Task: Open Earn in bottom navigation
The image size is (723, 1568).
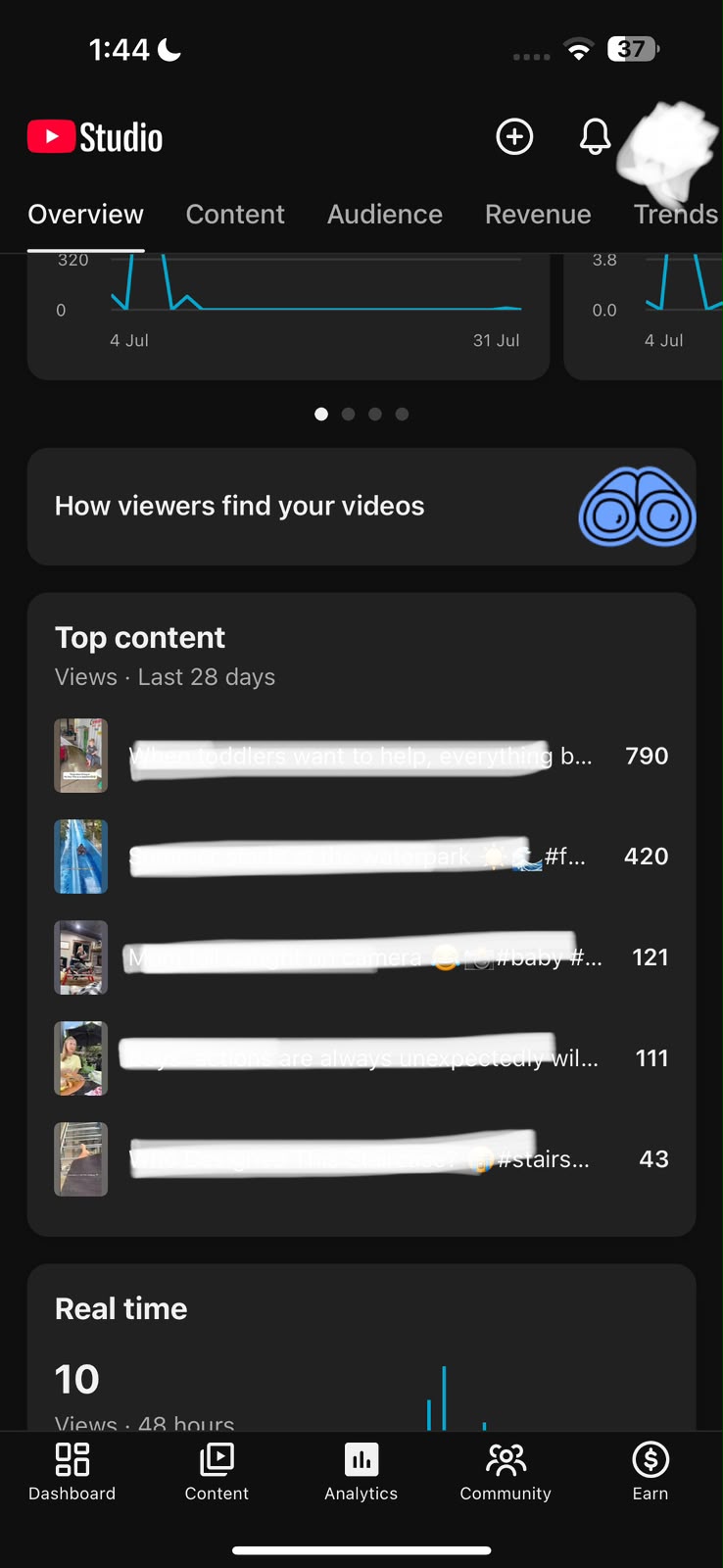Action: tap(651, 1472)
